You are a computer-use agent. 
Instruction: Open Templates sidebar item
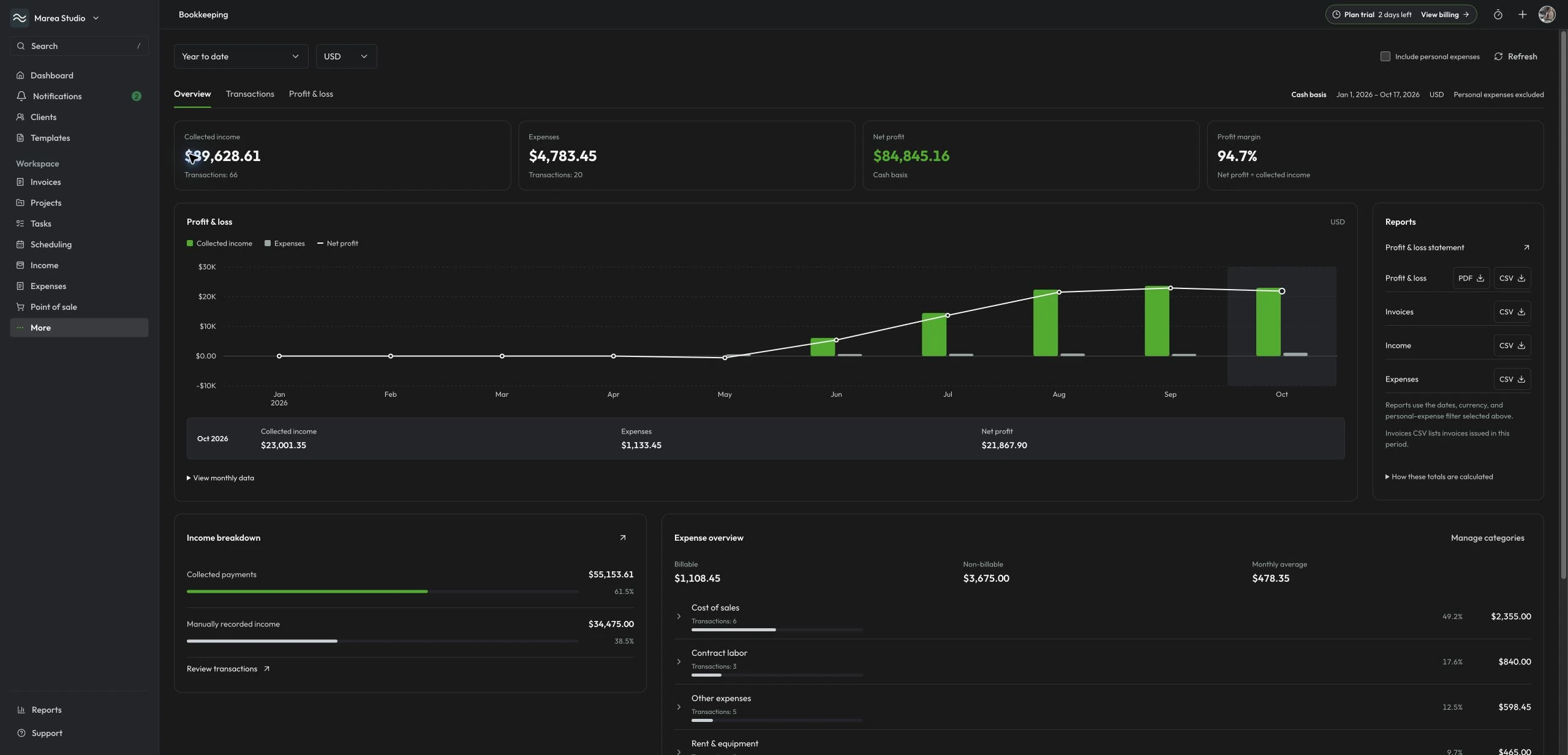click(x=79, y=138)
